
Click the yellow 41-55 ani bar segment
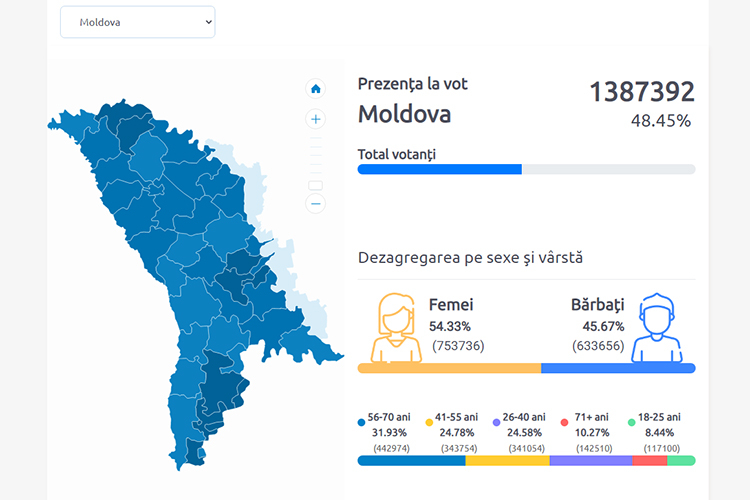tap(507, 461)
